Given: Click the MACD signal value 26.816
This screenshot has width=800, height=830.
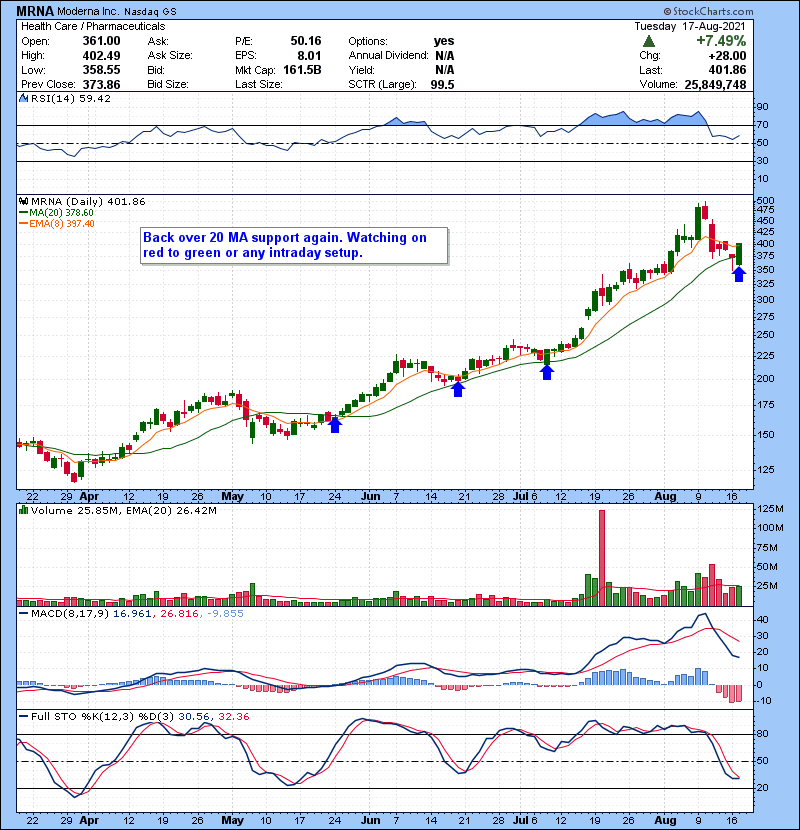Looking at the screenshot, I should [x=179, y=614].
